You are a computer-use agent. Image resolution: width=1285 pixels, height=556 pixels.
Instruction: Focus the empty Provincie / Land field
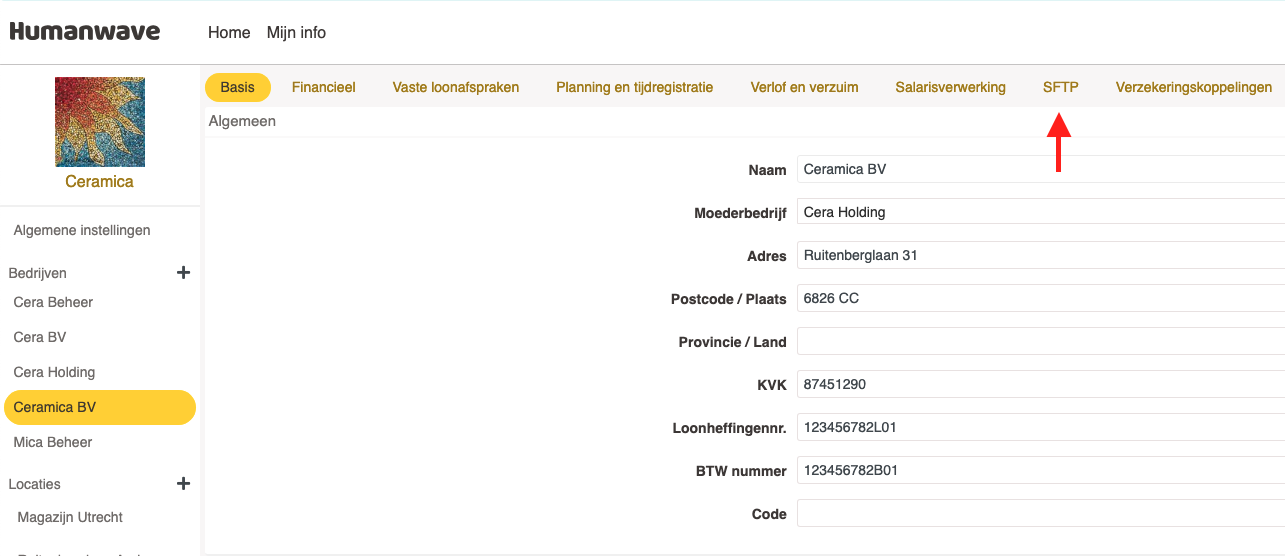(x=1040, y=341)
